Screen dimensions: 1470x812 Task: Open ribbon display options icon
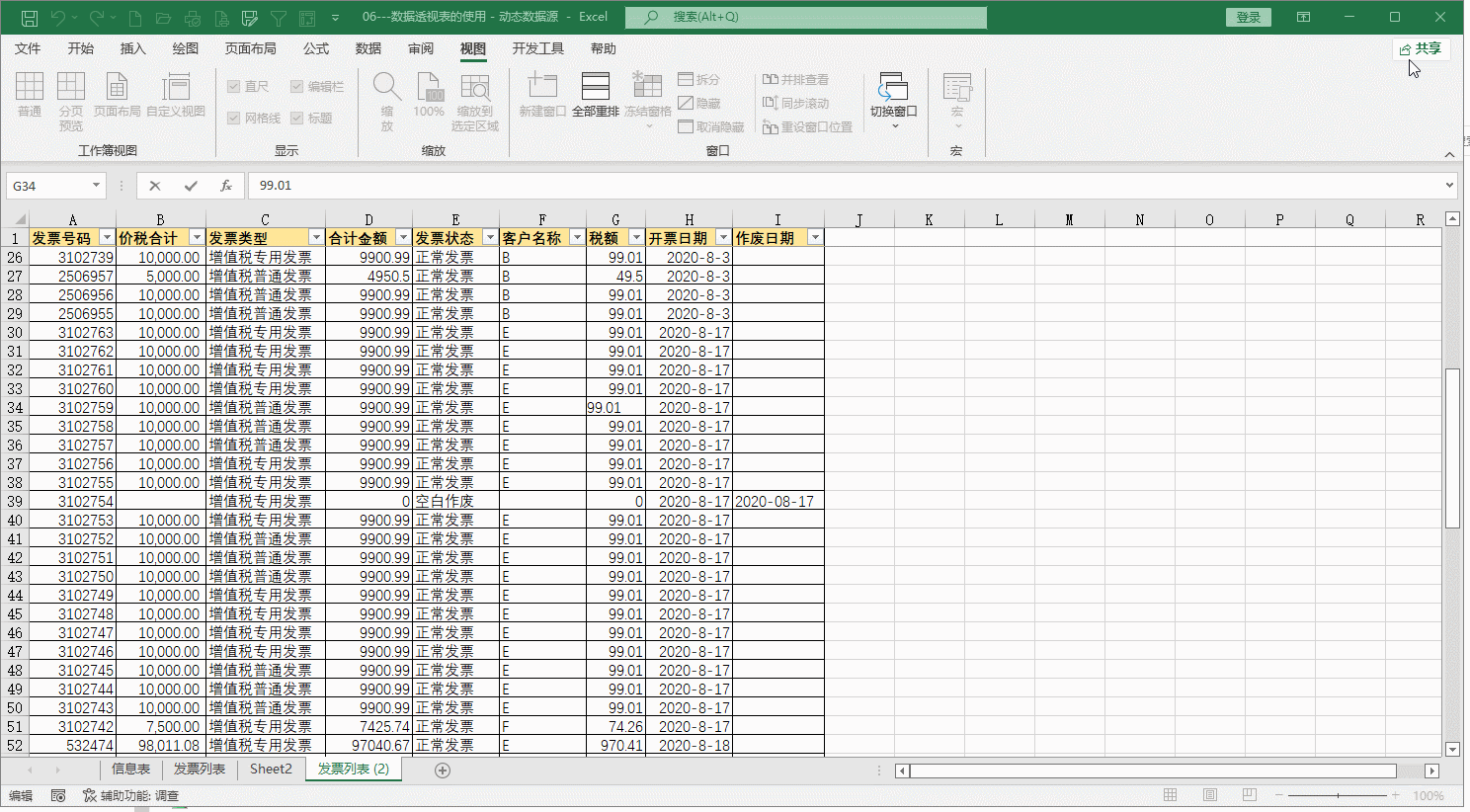[1304, 17]
